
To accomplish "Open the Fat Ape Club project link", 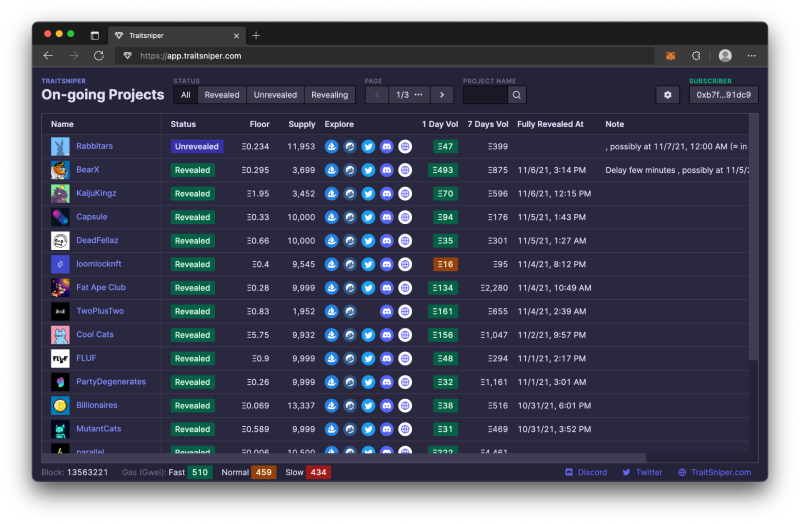I will point(101,288).
